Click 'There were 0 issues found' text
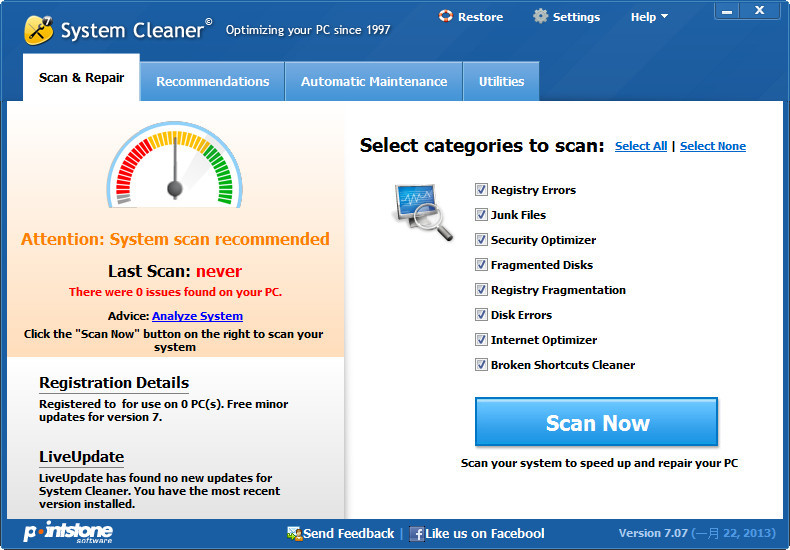The width and height of the screenshot is (790, 550). click(175, 292)
